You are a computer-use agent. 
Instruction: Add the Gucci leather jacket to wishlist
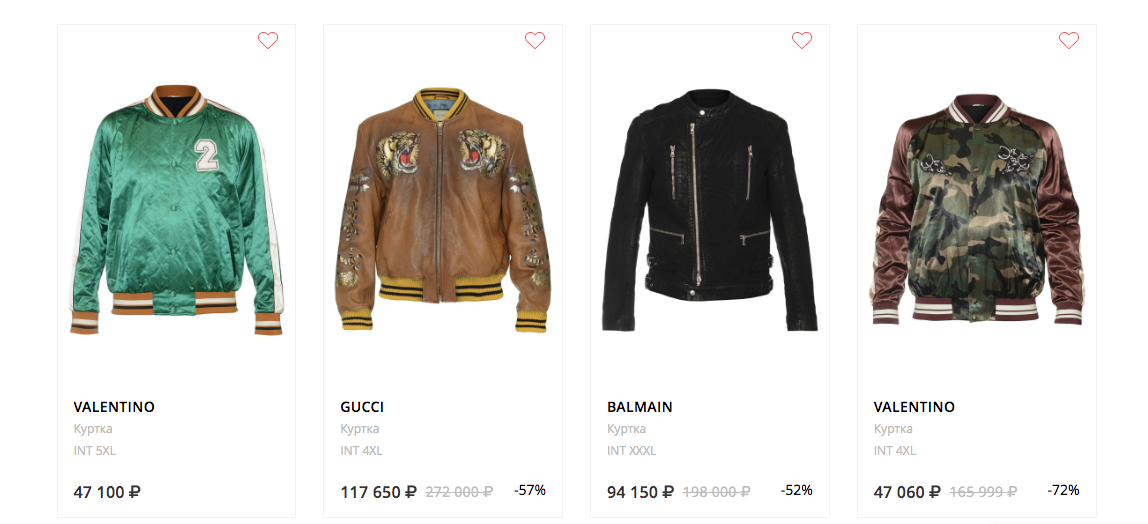(x=535, y=41)
